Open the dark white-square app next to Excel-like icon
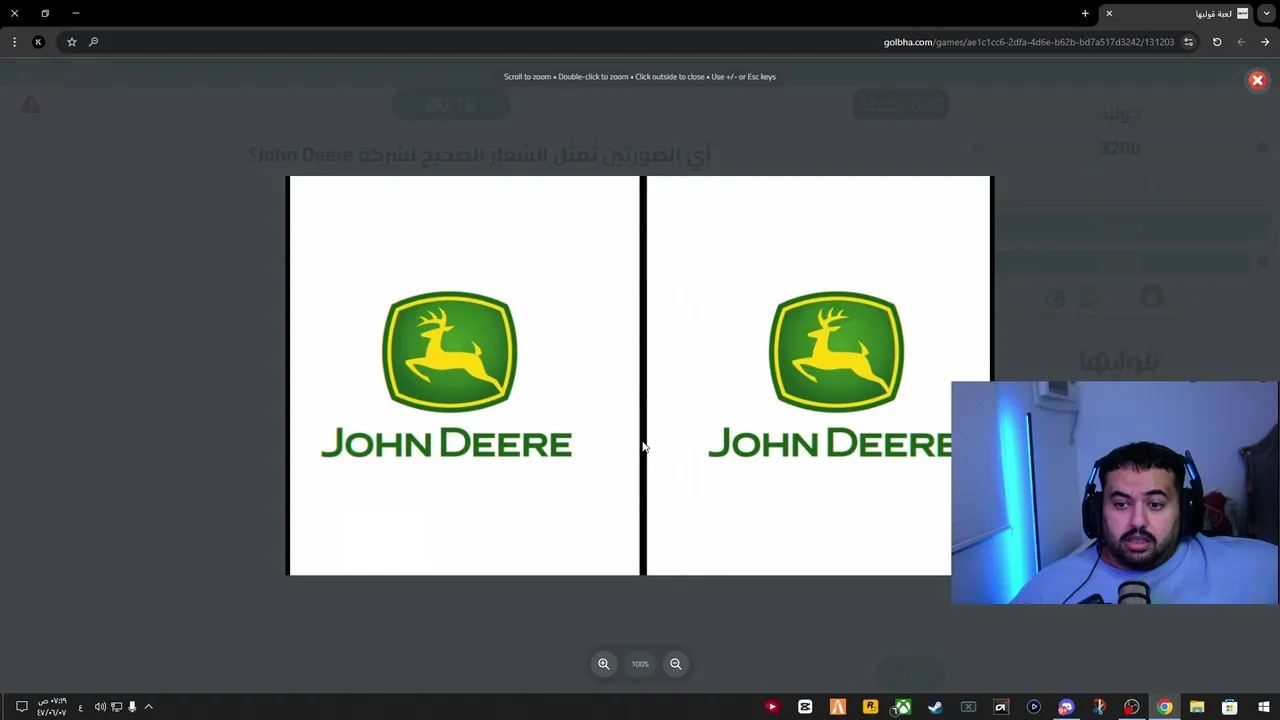 tap(1001, 707)
